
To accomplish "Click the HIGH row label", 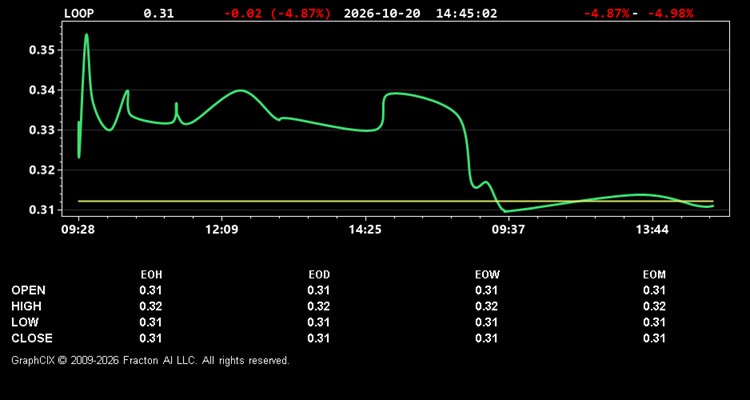I will [x=26, y=306].
